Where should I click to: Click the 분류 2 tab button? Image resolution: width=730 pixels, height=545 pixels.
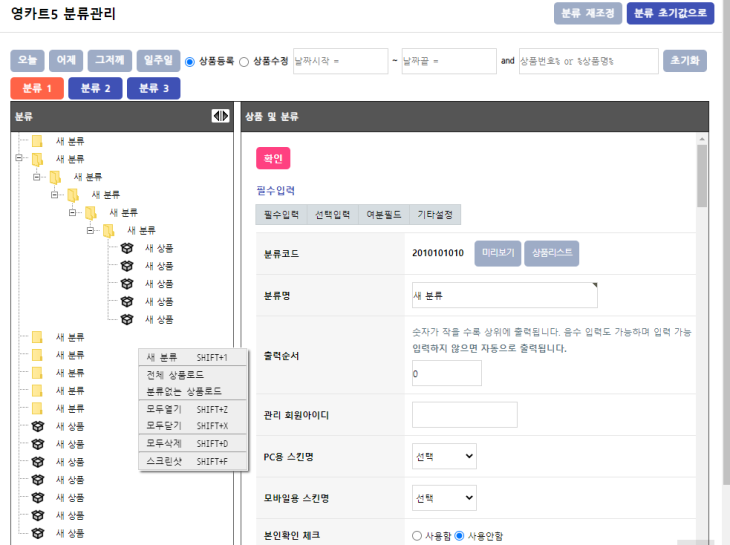[95, 88]
